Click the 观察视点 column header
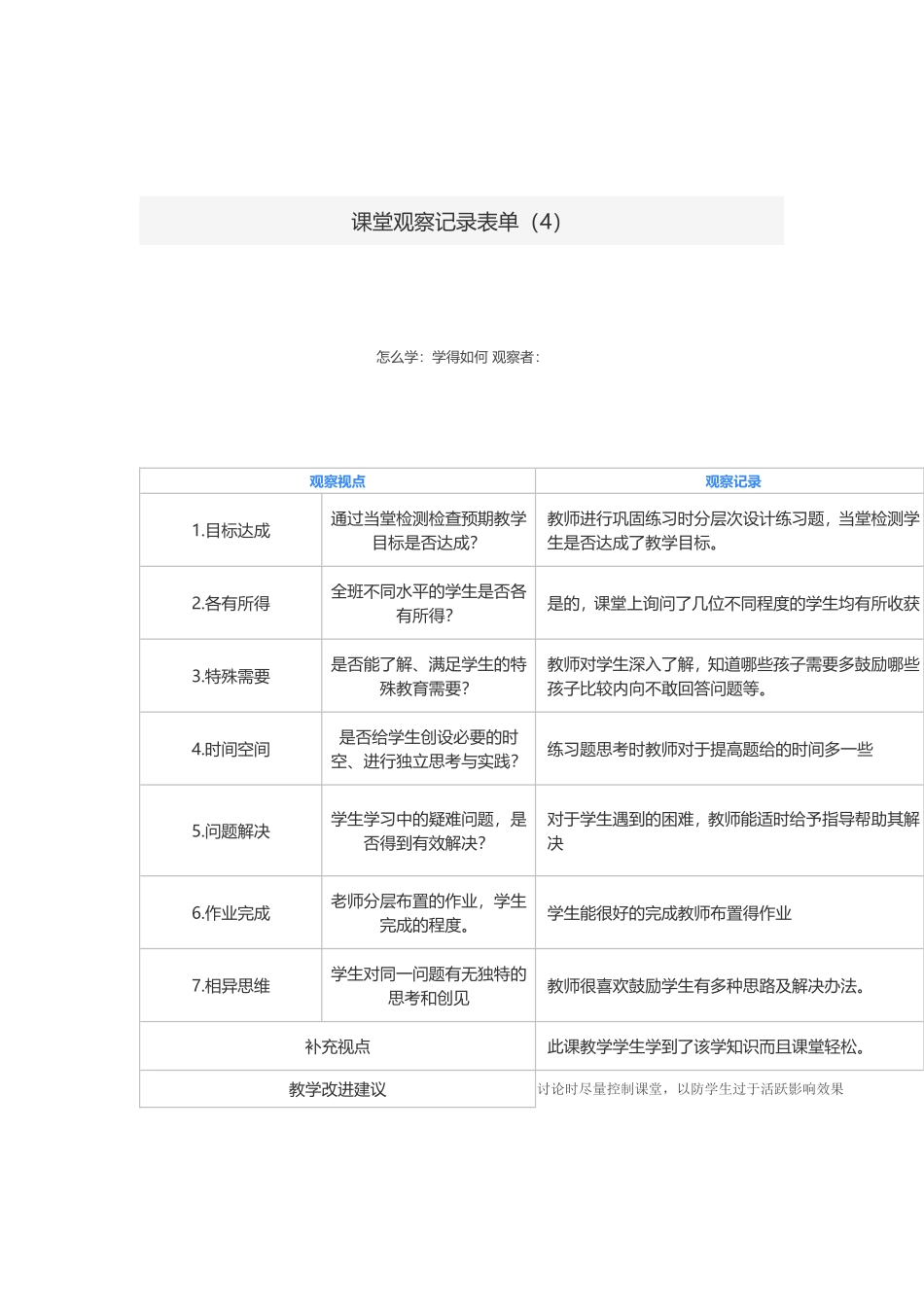 338,481
